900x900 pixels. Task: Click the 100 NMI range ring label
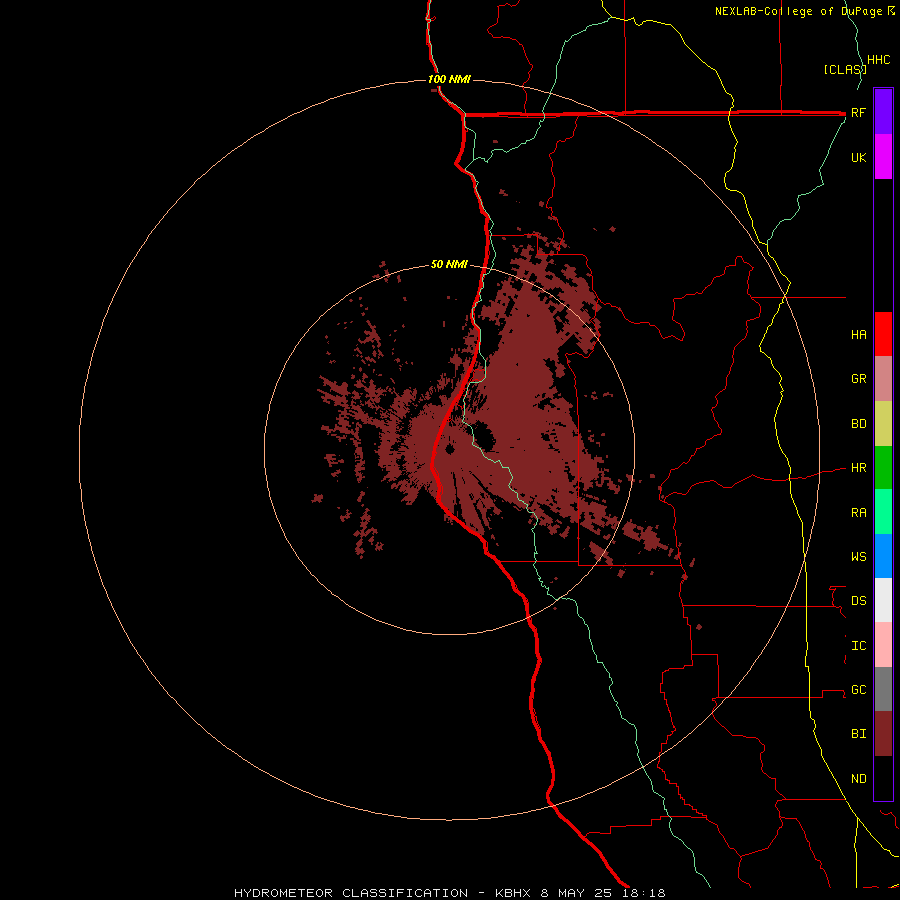click(x=449, y=79)
